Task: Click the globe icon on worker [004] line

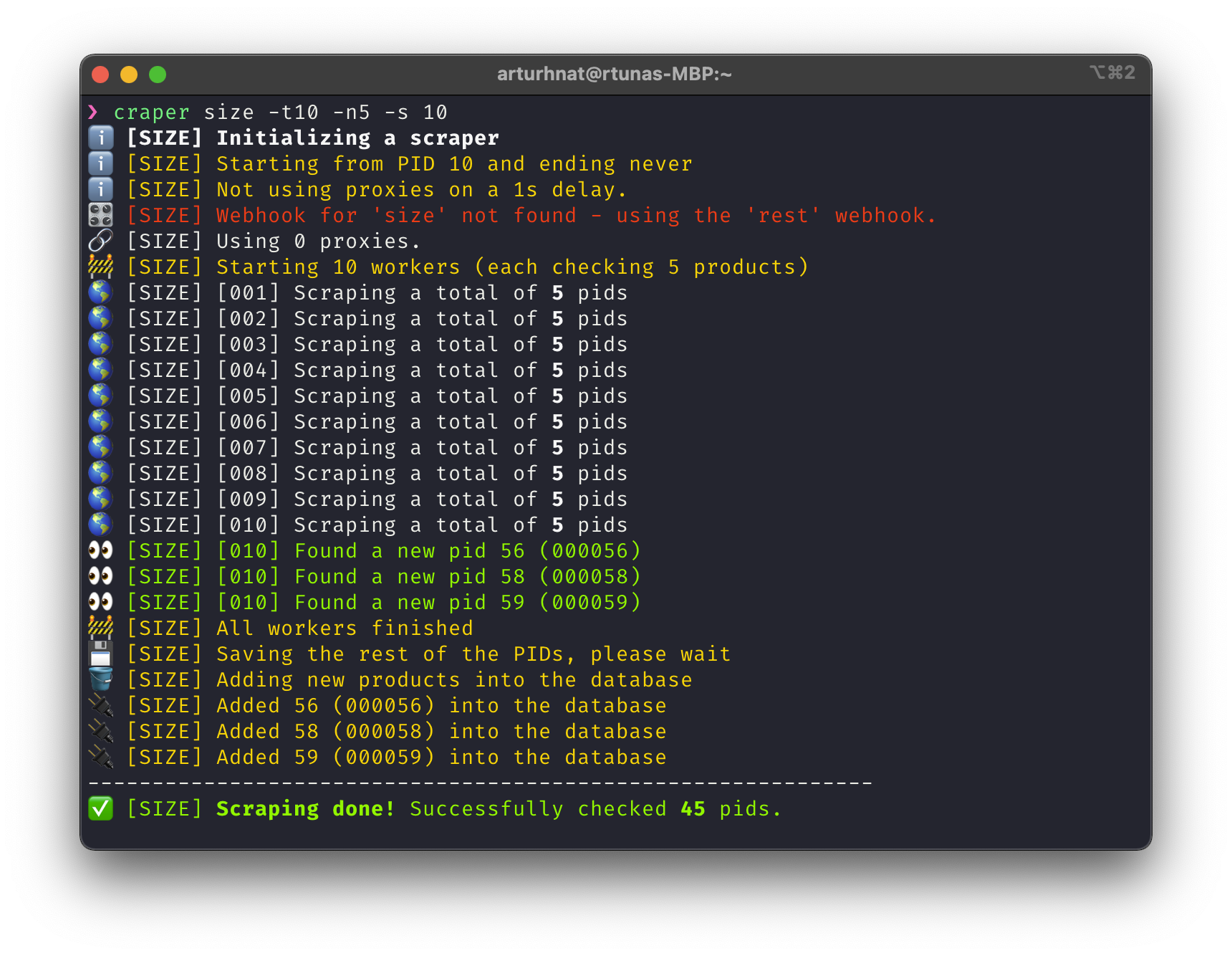Action: point(100,370)
